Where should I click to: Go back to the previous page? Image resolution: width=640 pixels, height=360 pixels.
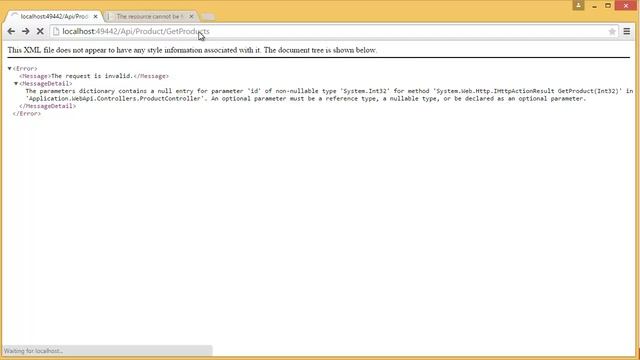pyautogui.click(x=11, y=31)
